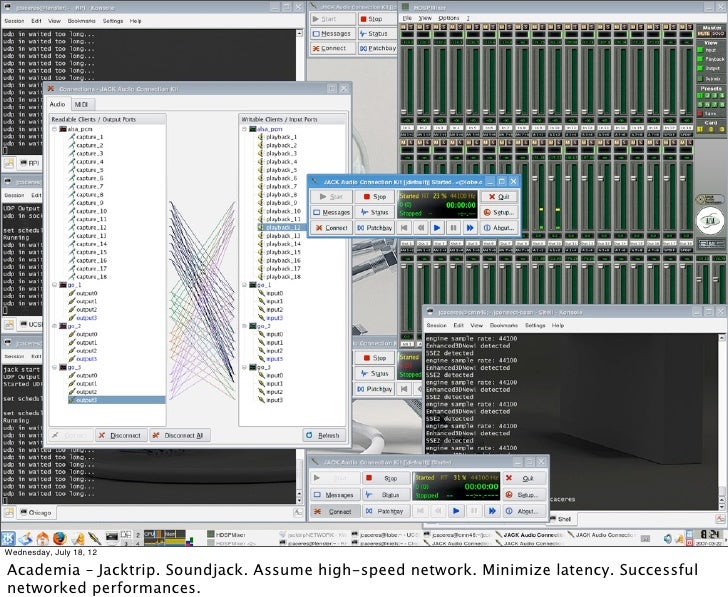
Task: Open Setup in the blue-titled JACK window
Action: (497, 212)
